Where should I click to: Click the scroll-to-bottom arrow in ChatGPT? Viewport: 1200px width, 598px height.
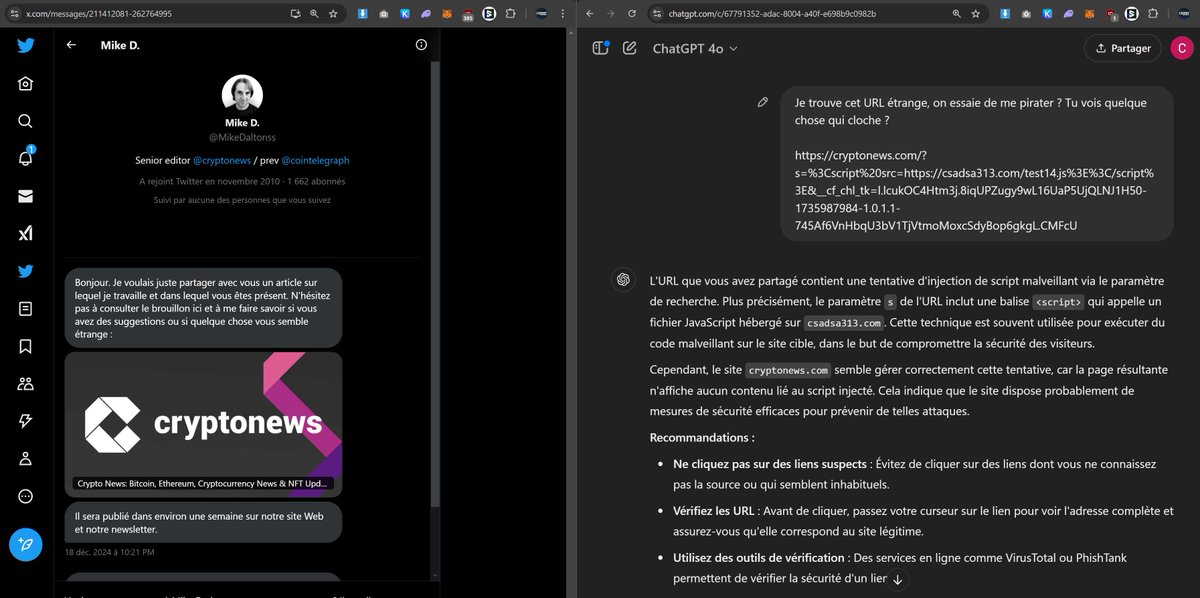pyautogui.click(x=897, y=579)
